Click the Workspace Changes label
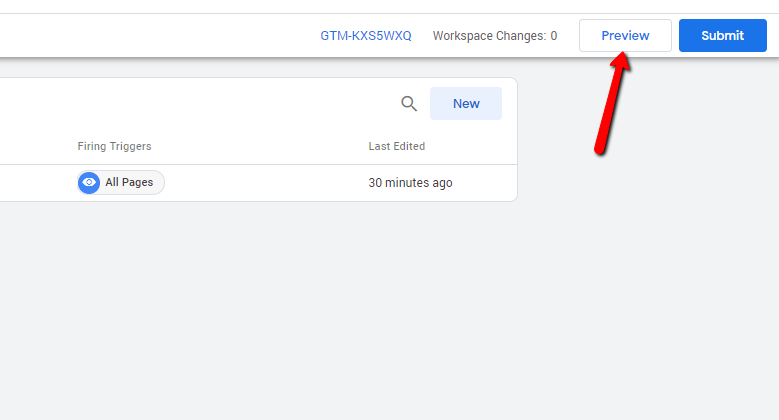The image size is (779, 420). pos(488,36)
